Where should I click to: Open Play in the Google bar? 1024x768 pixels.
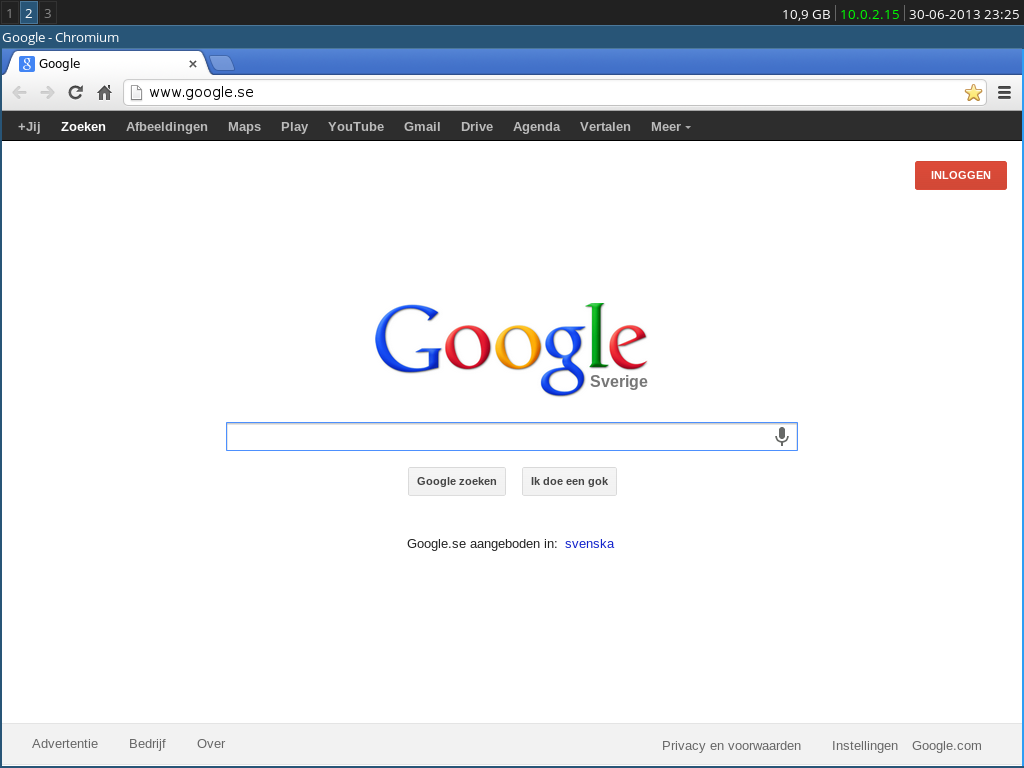295,127
